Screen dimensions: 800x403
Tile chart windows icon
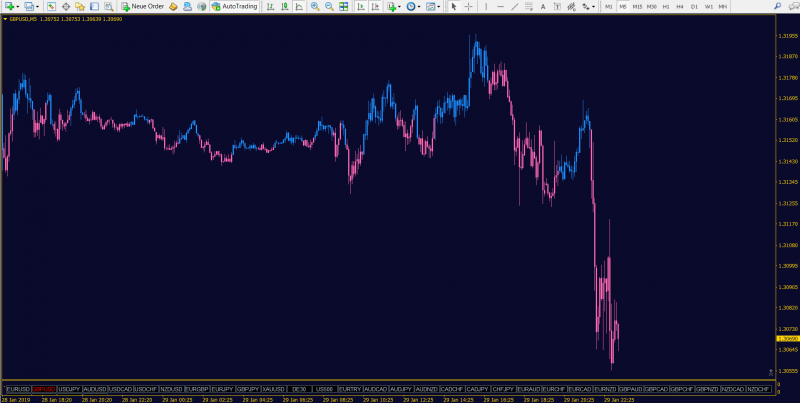tap(344, 7)
